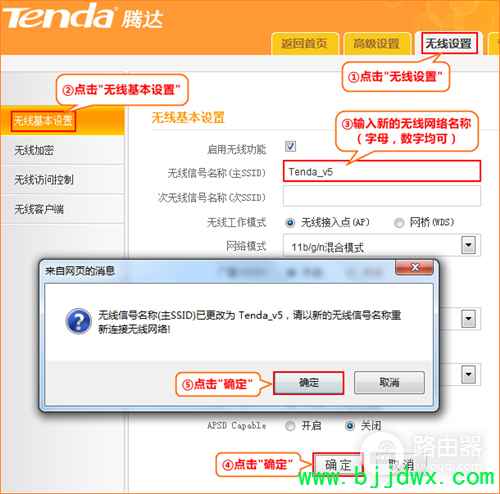Close the web page message dialog
Image resolution: width=500 pixels, height=494 pixels.
coord(414,267)
